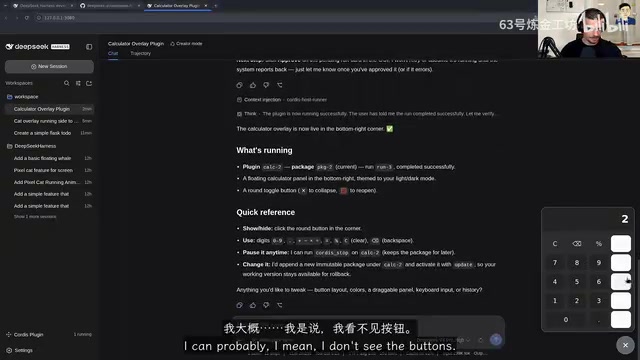Image resolution: width=640 pixels, height=360 pixels.
Task: Click calculator digit 9
Action: coord(599,263)
